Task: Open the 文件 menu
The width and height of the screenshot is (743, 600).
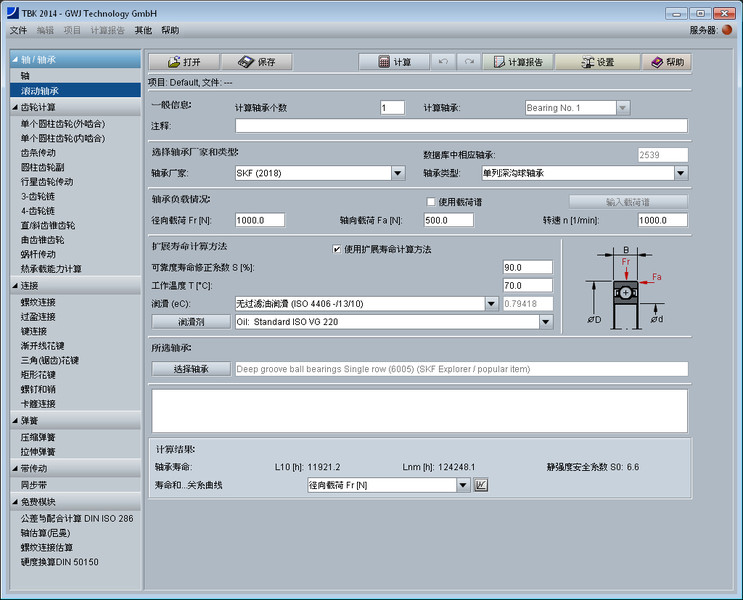Action: (x=18, y=30)
